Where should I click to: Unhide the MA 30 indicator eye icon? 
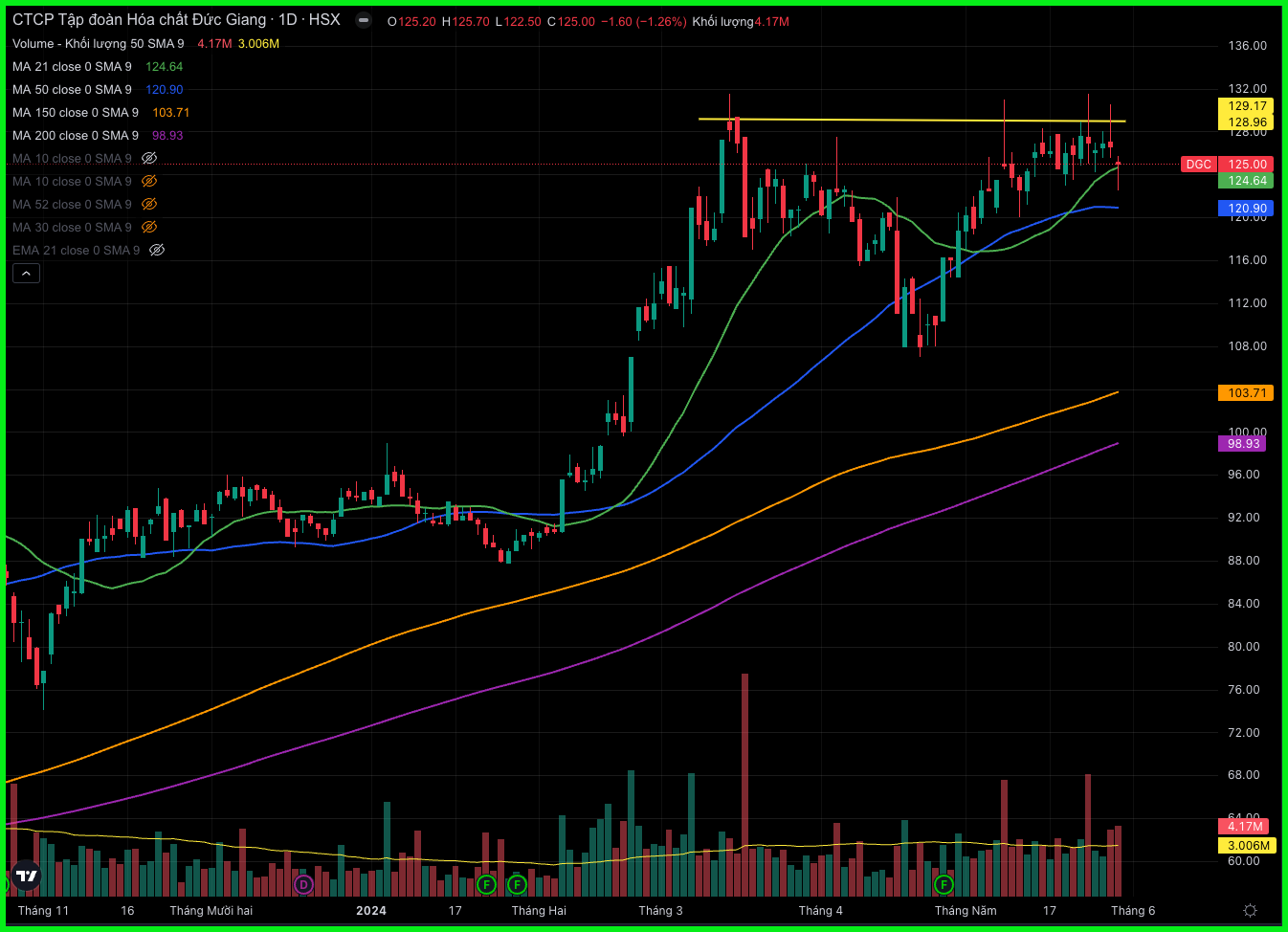149,227
